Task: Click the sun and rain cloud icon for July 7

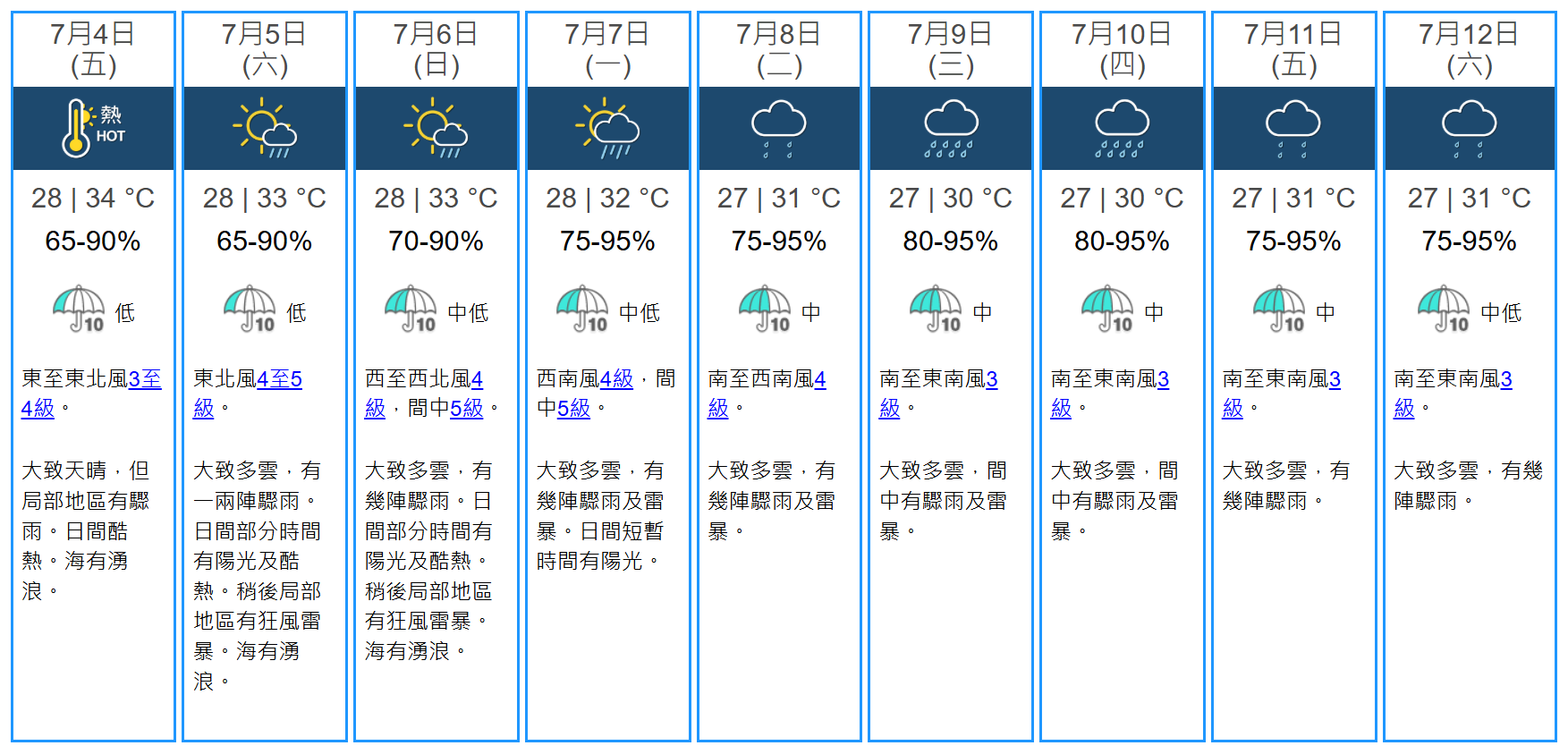Action: click(607, 130)
